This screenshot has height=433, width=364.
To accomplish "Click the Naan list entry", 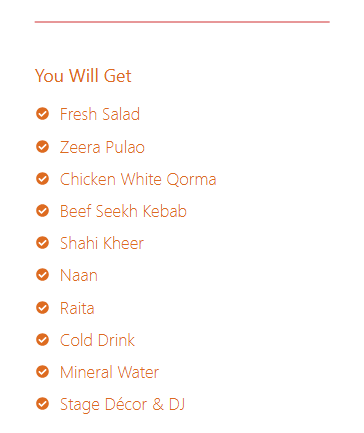I will [x=79, y=276].
